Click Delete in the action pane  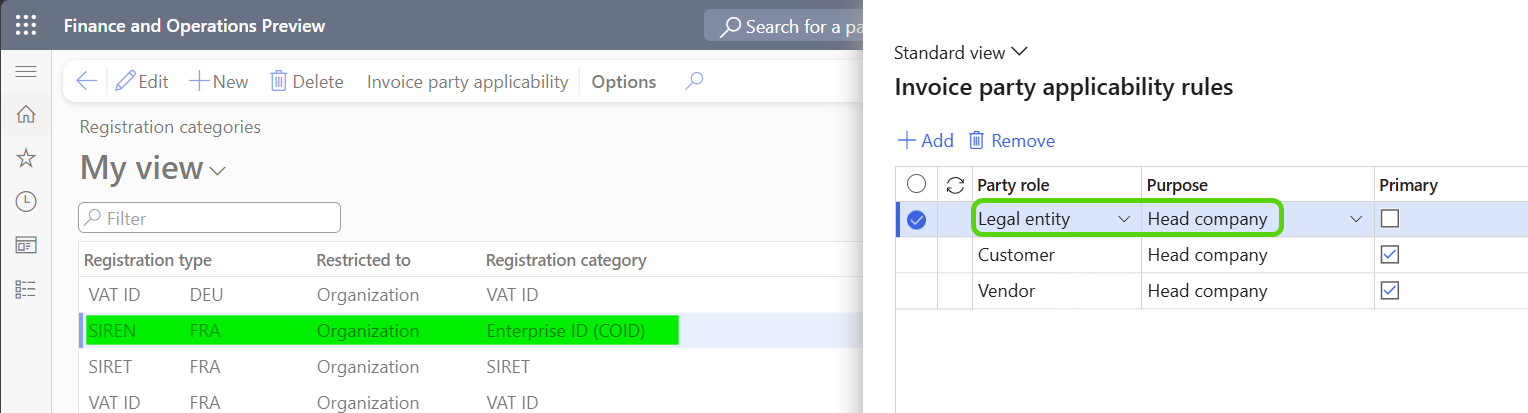[x=306, y=82]
